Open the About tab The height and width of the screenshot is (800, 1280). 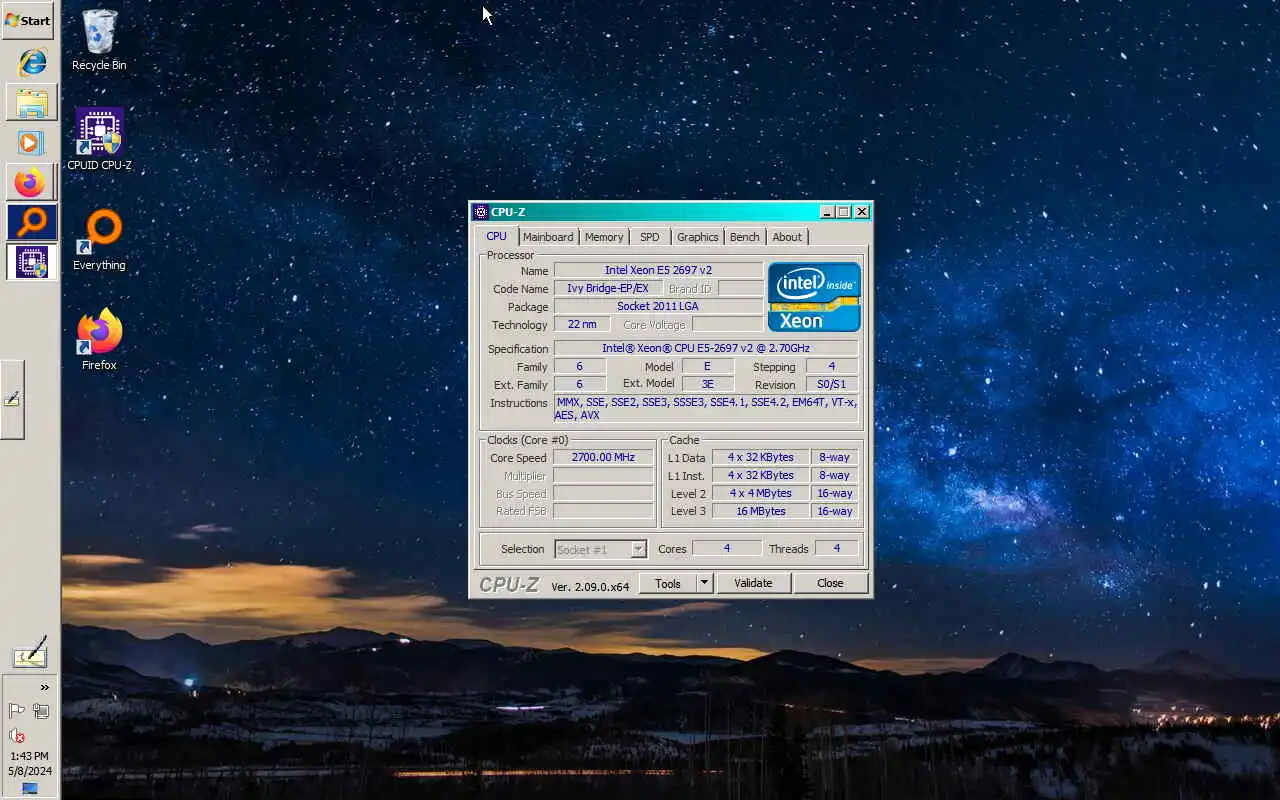[x=787, y=237]
